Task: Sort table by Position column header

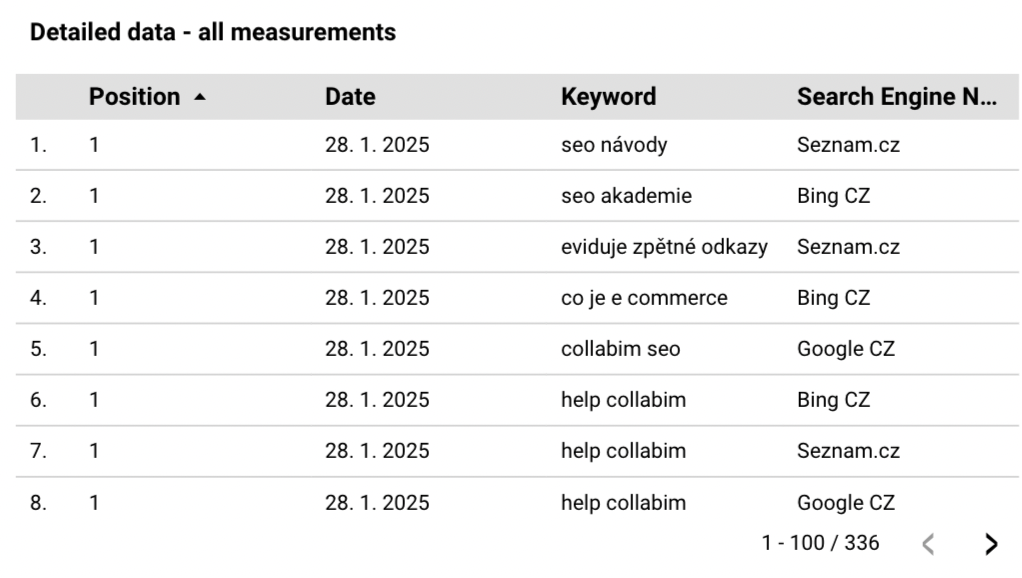Action: (x=134, y=96)
